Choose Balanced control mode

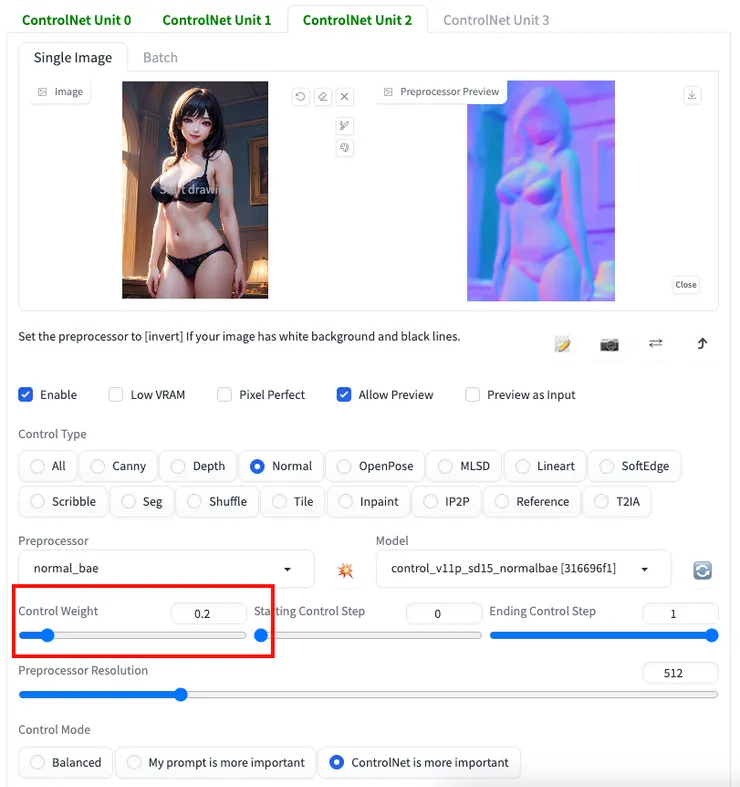(x=65, y=762)
